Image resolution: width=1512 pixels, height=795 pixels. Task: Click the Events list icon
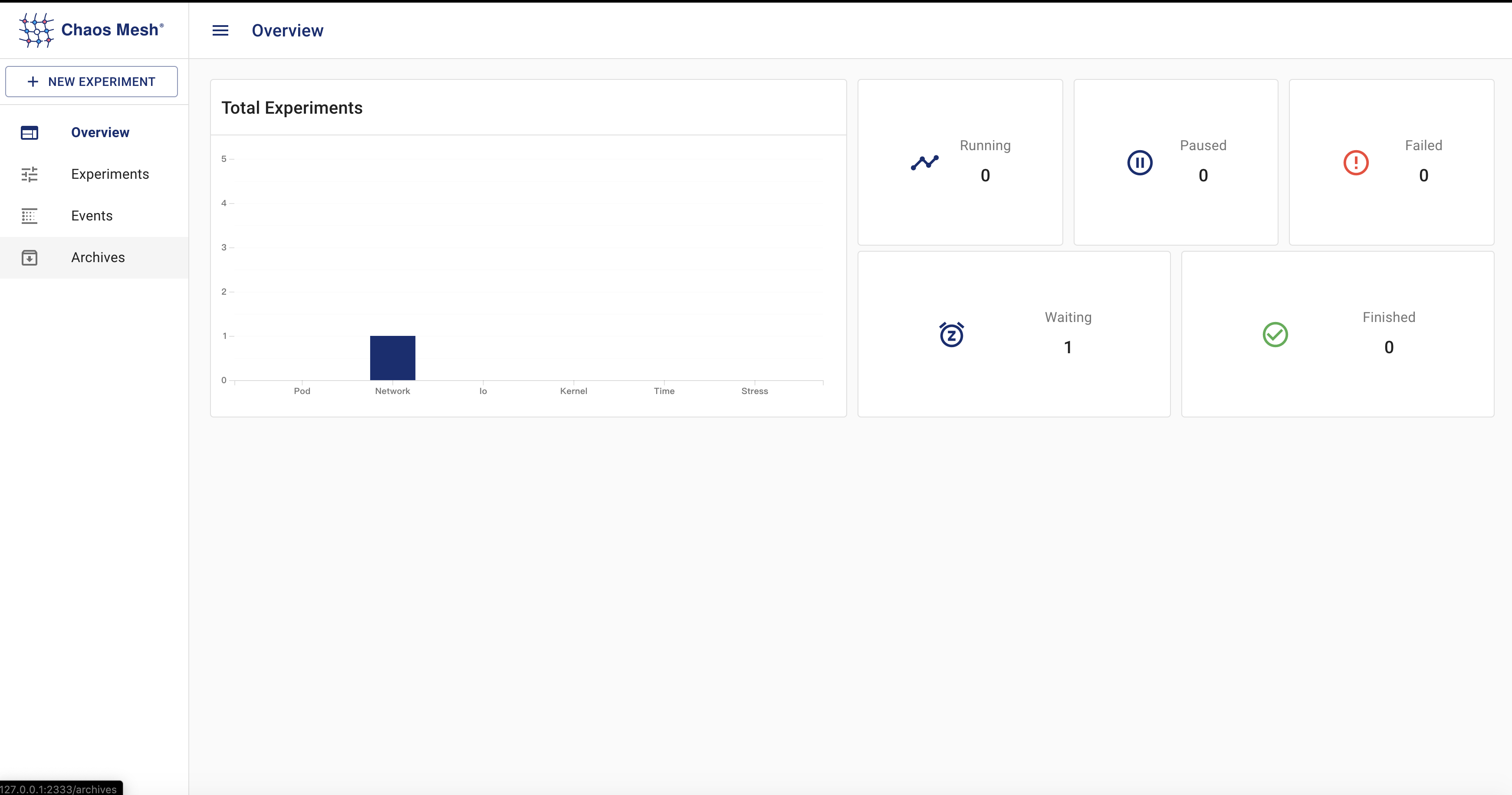pyautogui.click(x=30, y=216)
